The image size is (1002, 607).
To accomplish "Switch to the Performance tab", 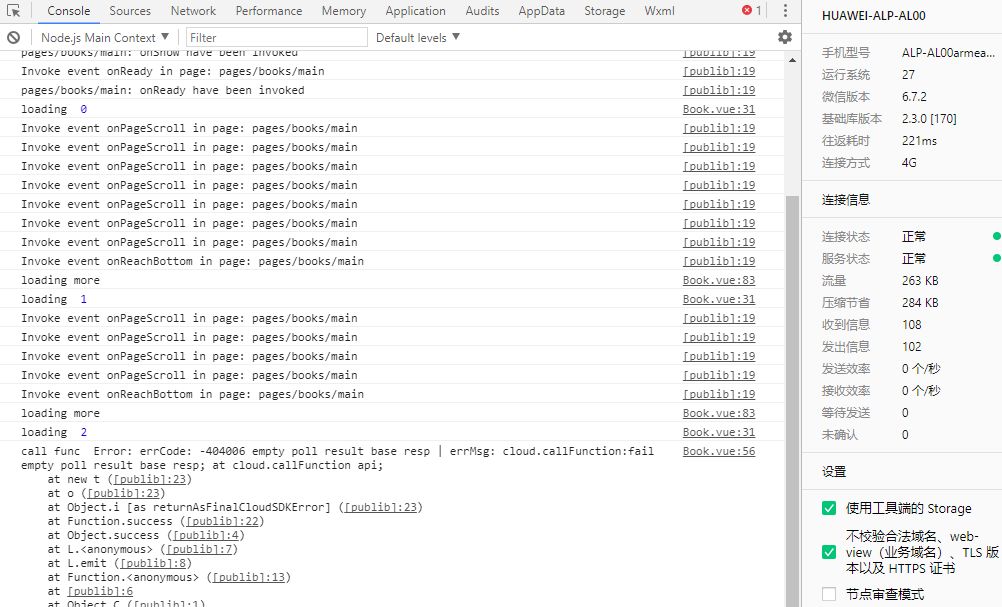I will 268,11.
